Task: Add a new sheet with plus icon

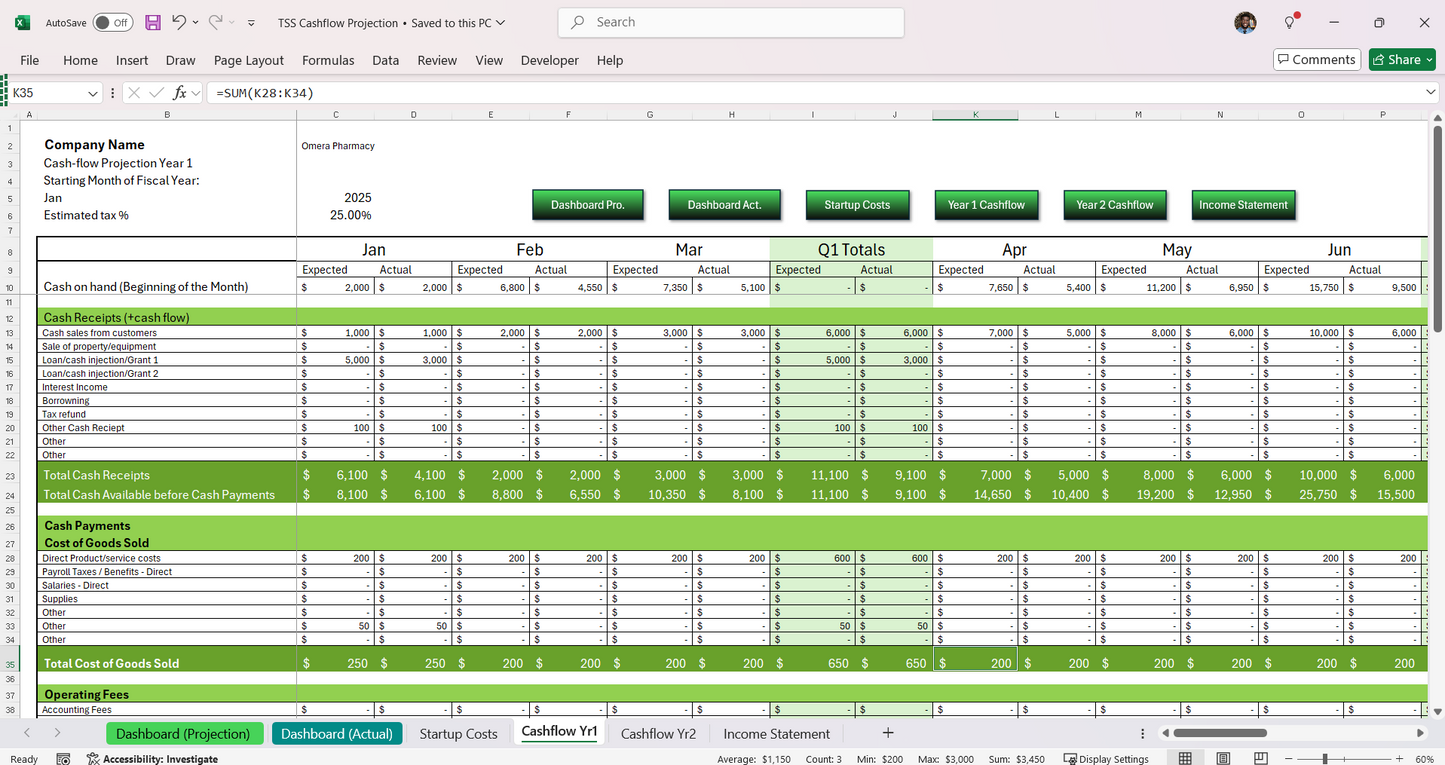Action: click(887, 733)
